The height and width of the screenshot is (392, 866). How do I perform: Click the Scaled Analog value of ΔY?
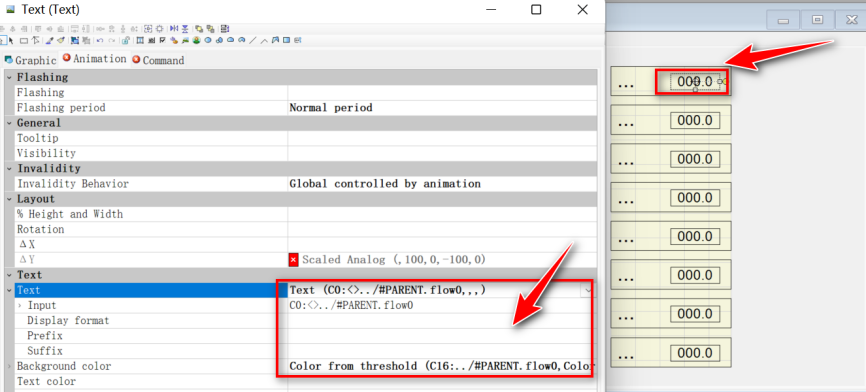[x=393, y=259]
